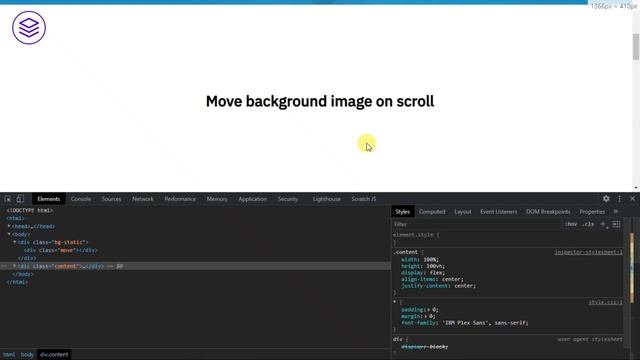Show more Styles pane tabs chevron

click(x=616, y=211)
